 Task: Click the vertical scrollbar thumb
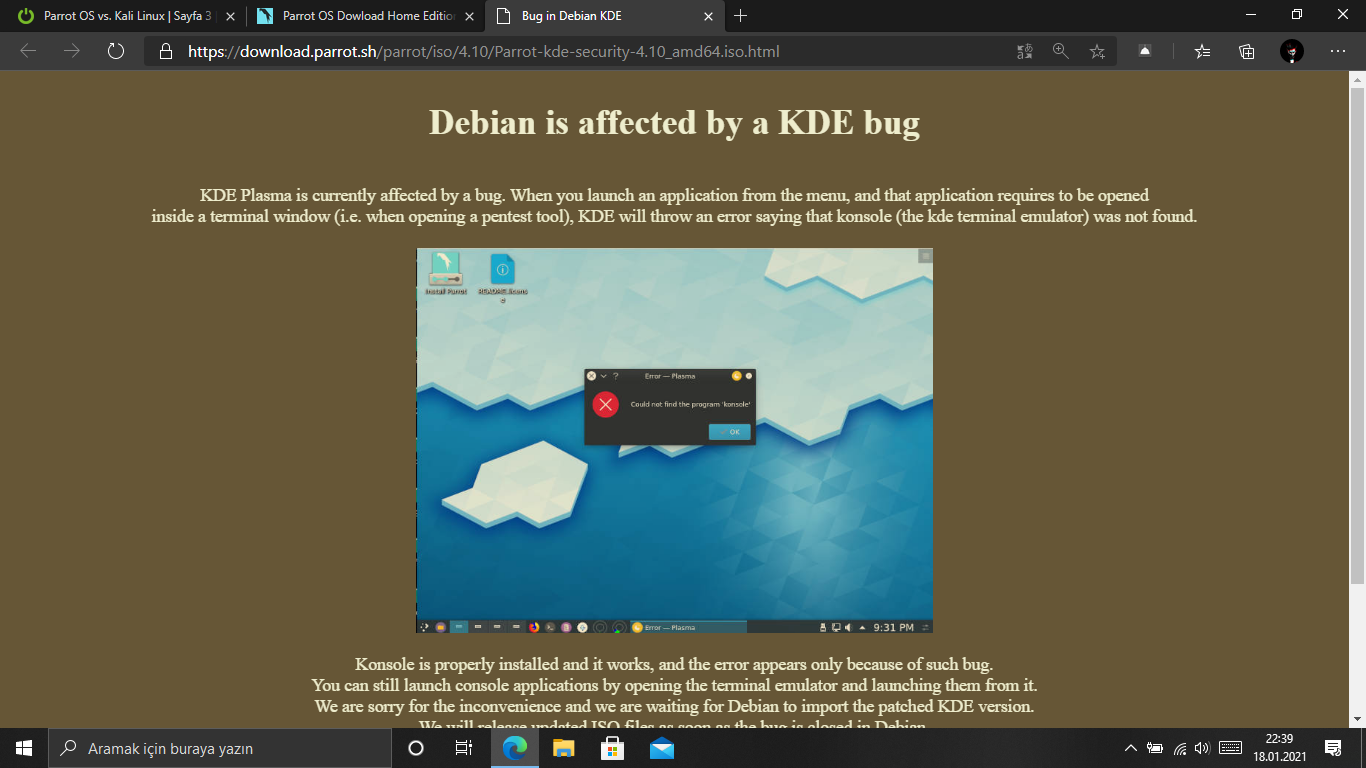[1357, 335]
